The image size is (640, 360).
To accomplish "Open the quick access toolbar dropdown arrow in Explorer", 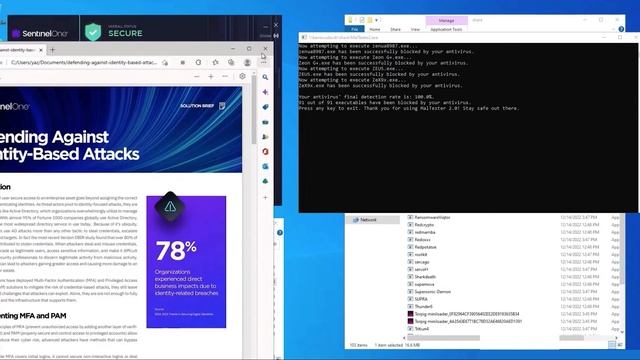I will (x=376, y=20).
